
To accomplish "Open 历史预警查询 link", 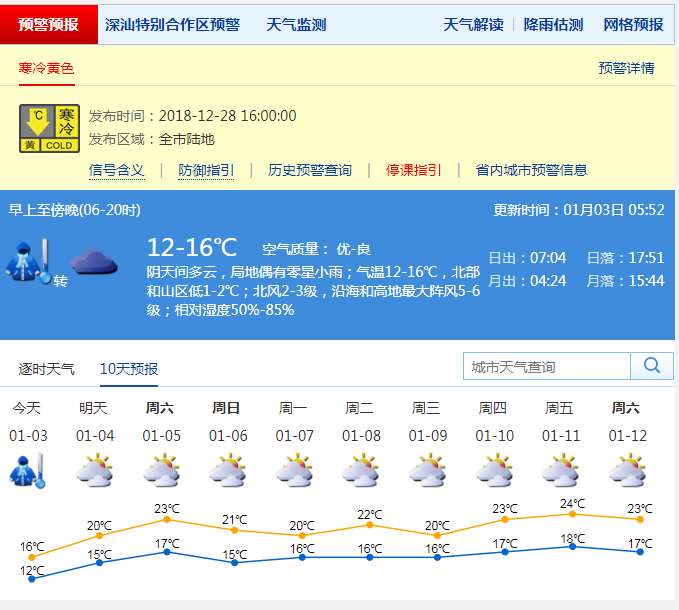I will (x=310, y=170).
